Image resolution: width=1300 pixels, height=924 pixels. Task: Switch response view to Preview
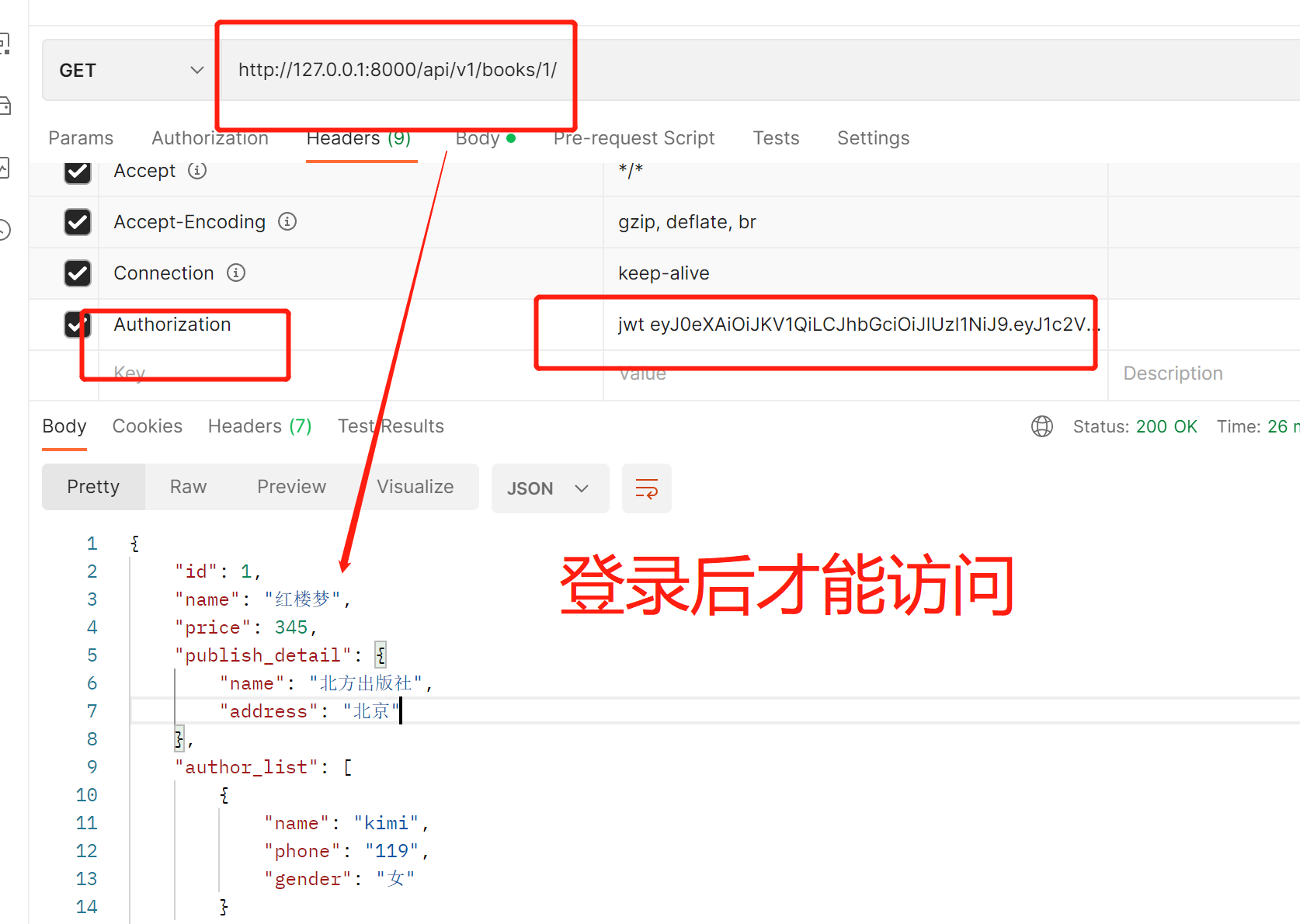[x=291, y=487]
